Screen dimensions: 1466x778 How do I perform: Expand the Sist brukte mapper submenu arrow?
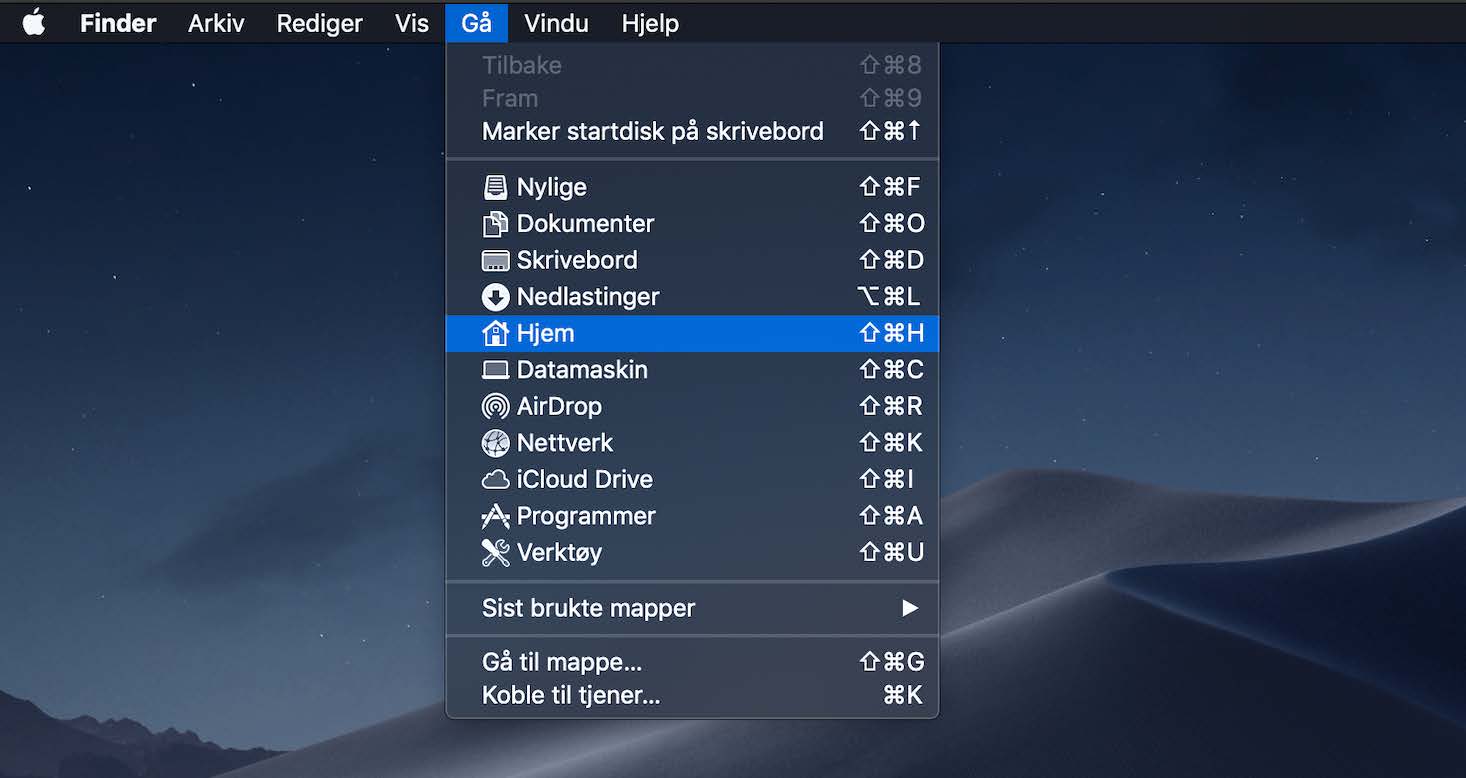pos(909,608)
